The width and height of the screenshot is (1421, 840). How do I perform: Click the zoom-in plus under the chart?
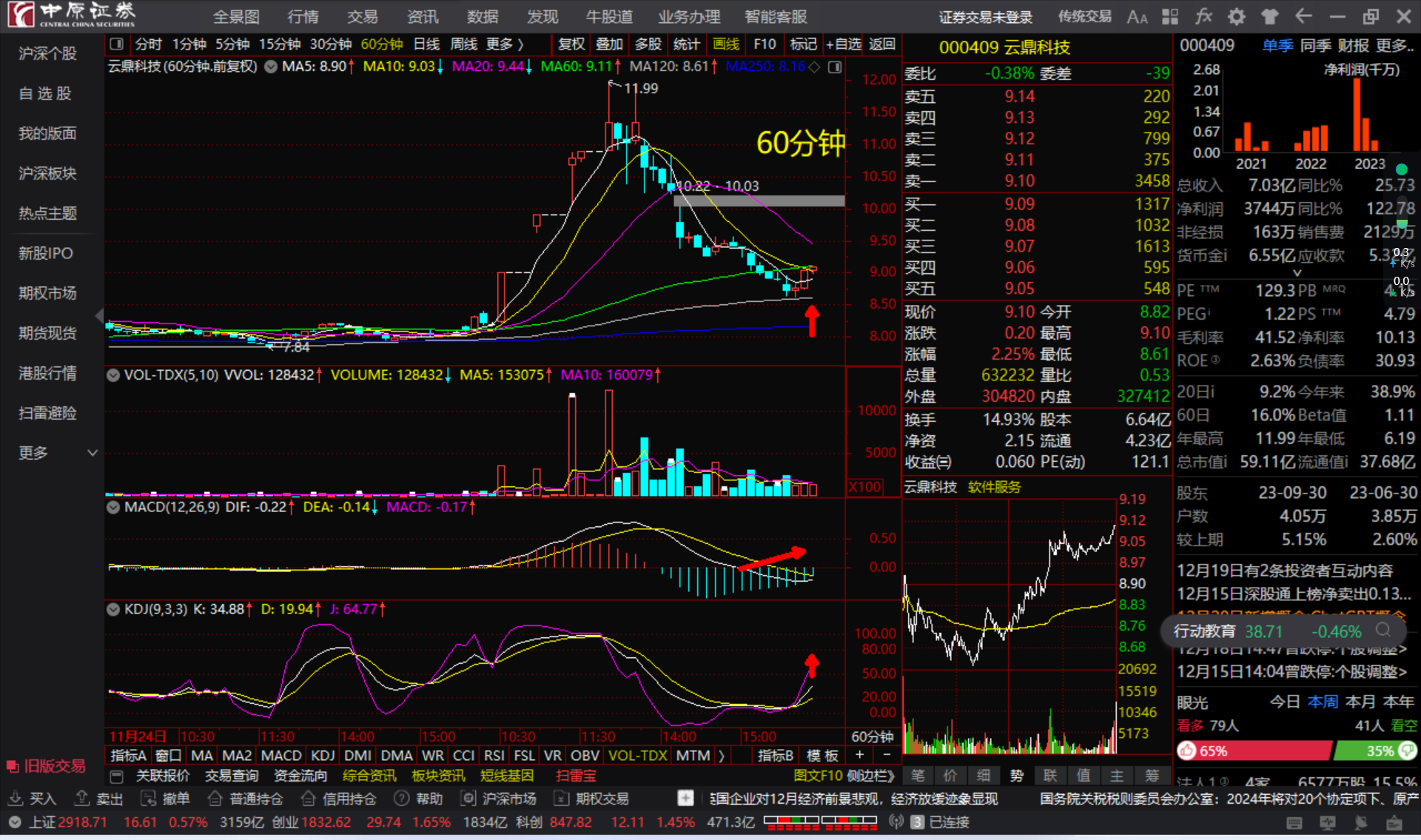(x=859, y=755)
